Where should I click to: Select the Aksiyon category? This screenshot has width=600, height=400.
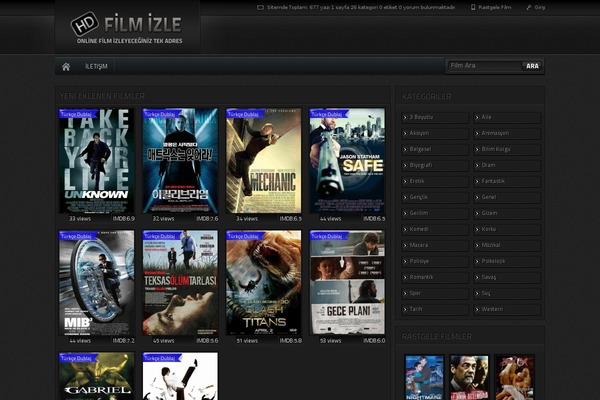click(435, 133)
